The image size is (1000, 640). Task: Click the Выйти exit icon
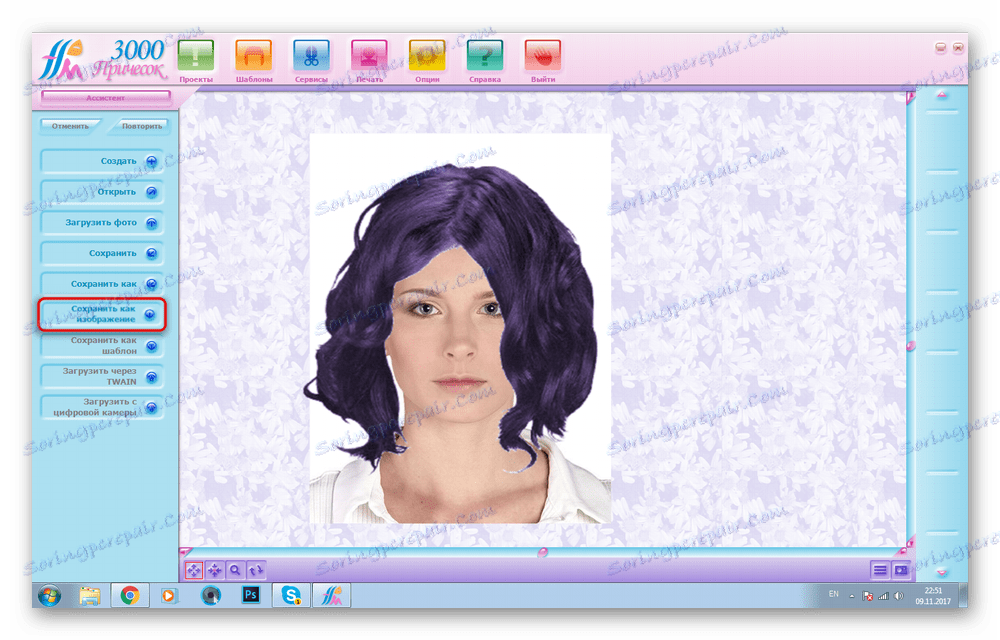pos(543,55)
